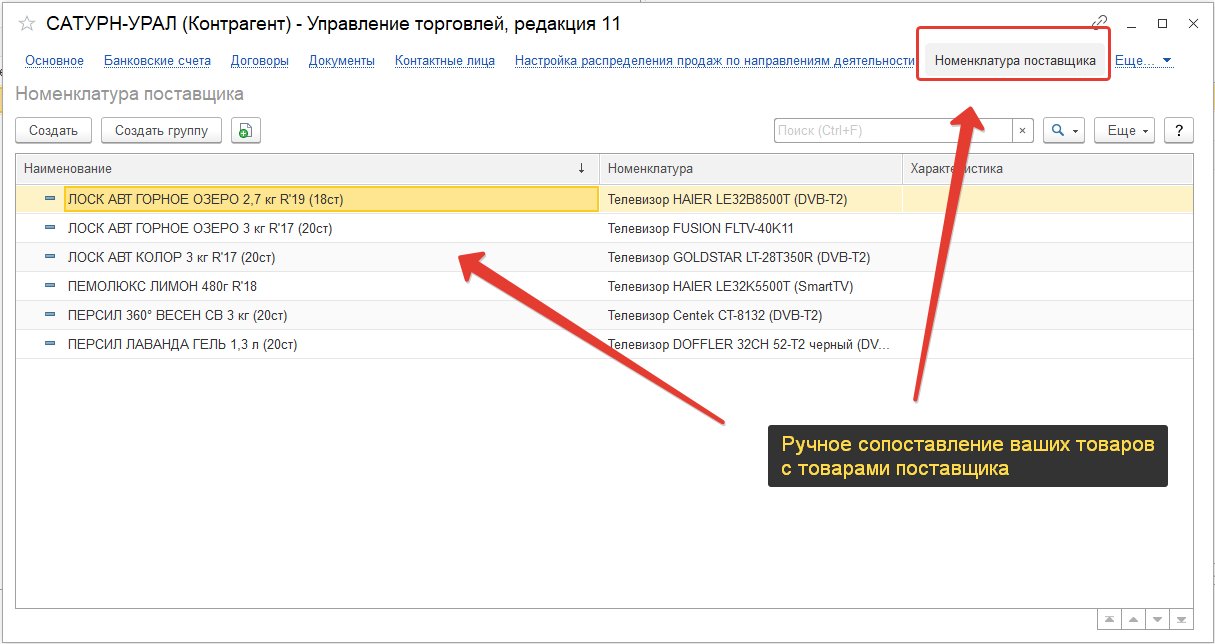Open the Банковские счета section
The image size is (1215, 644).
point(157,61)
